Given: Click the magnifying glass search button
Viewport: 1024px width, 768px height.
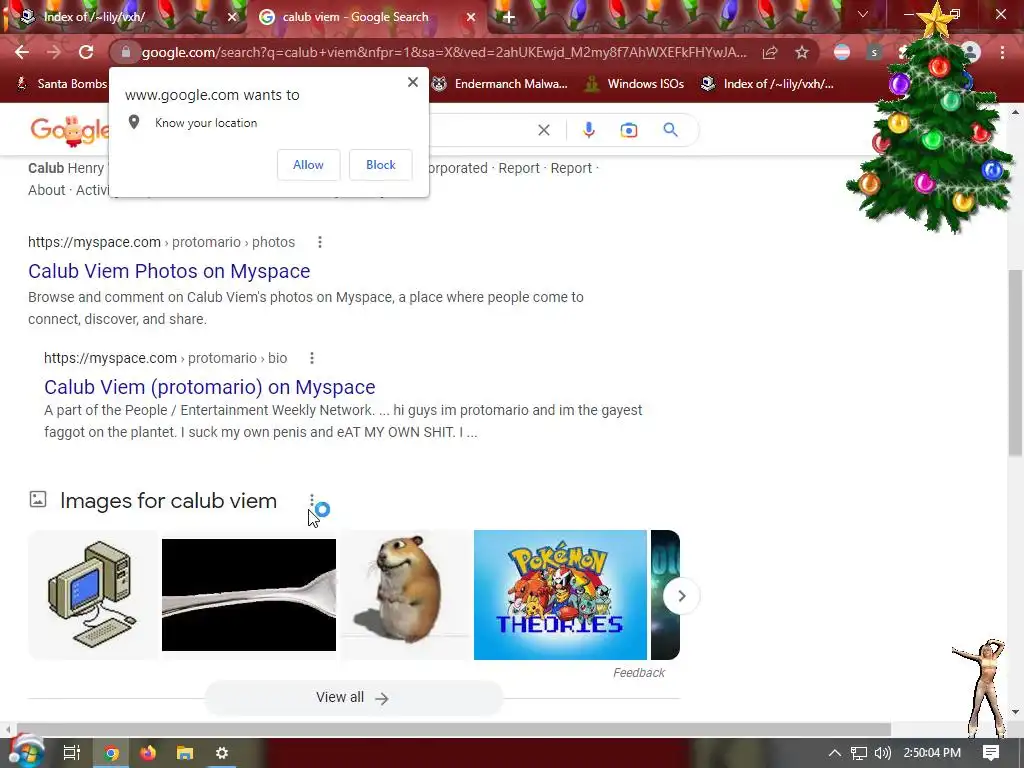Looking at the screenshot, I should tap(671, 130).
